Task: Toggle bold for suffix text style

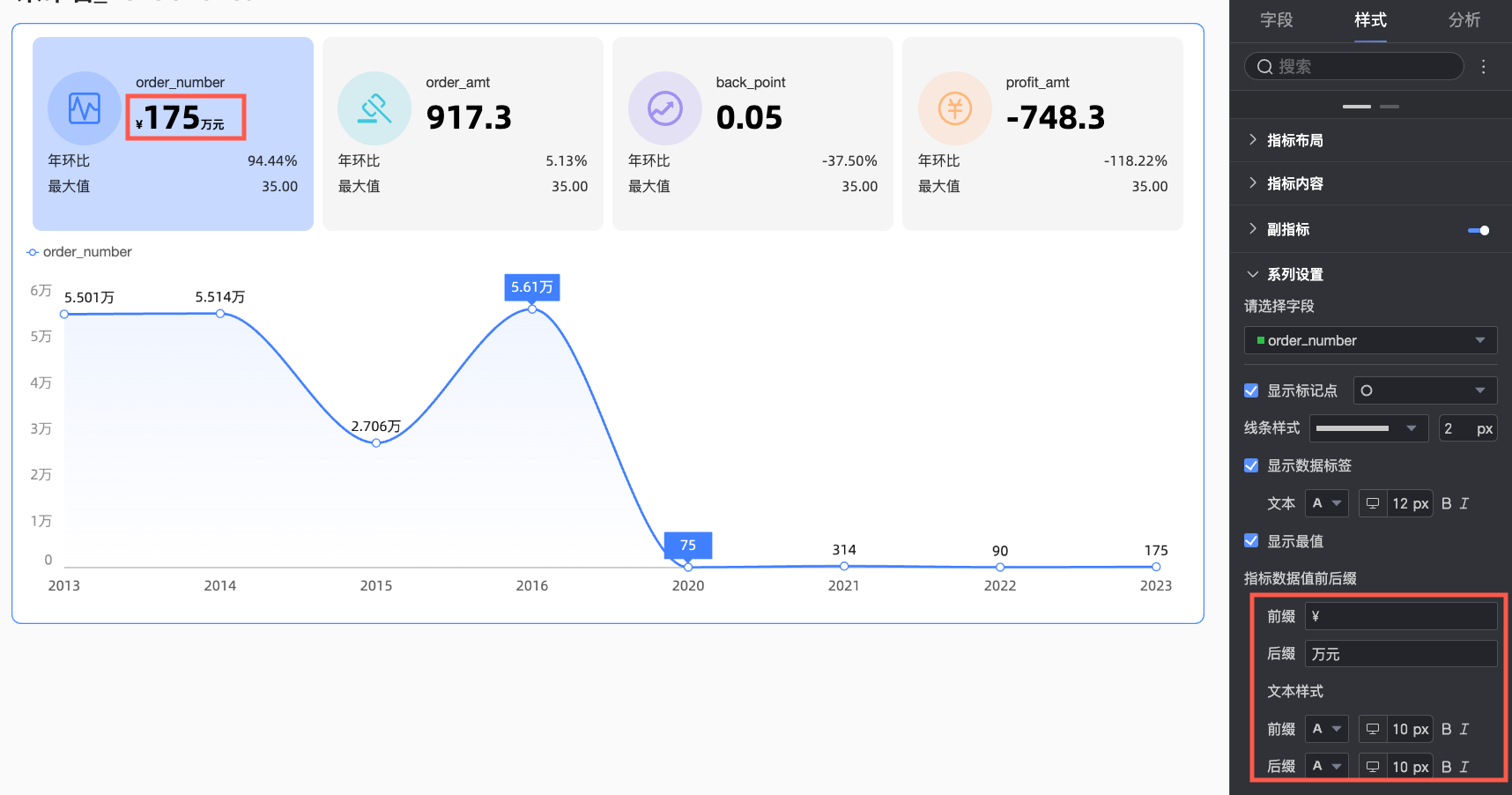Action: pyautogui.click(x=1447, y=767)
